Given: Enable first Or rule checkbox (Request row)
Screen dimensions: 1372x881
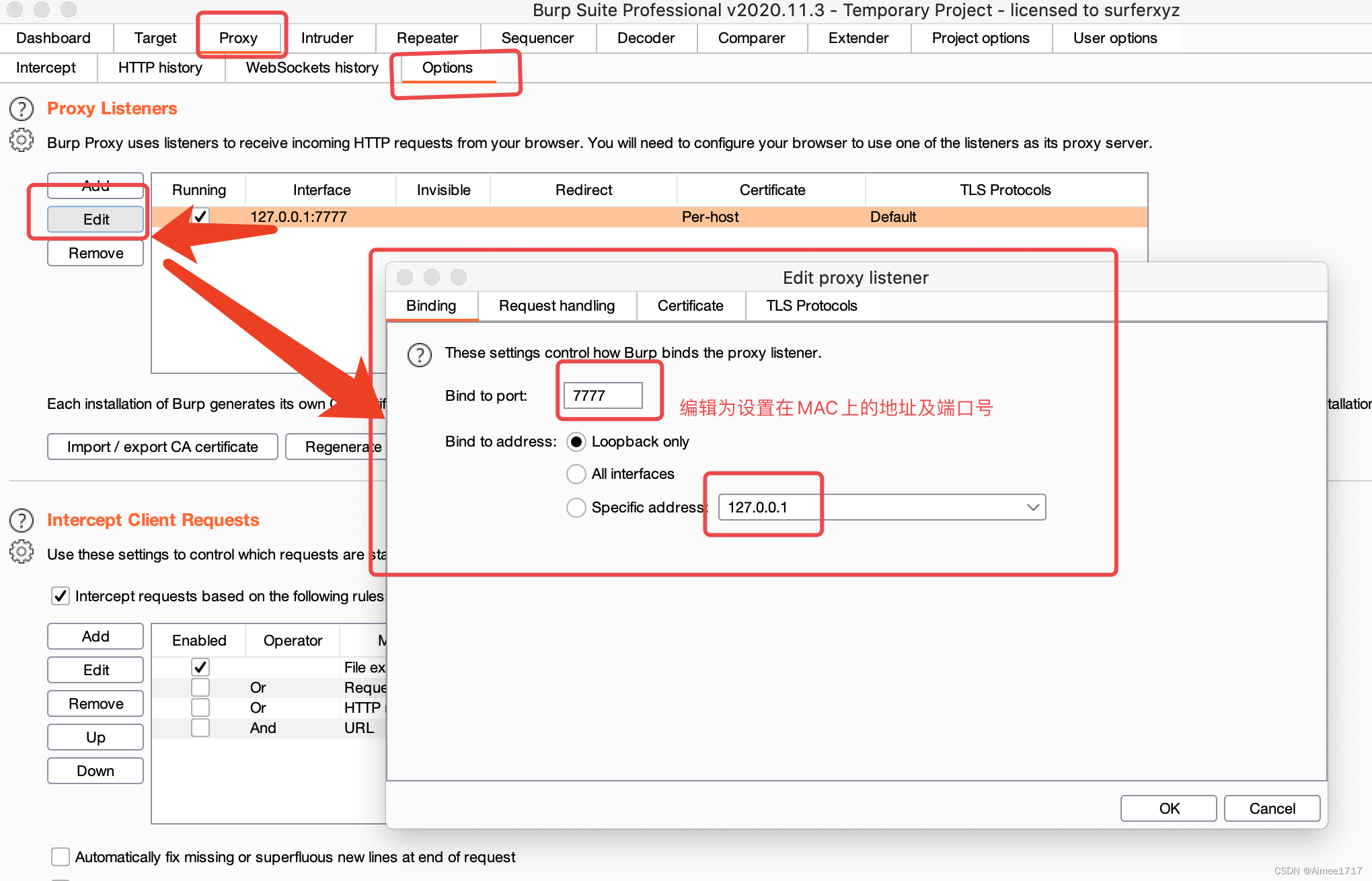Looking at the screenshot, I should 200,687.
